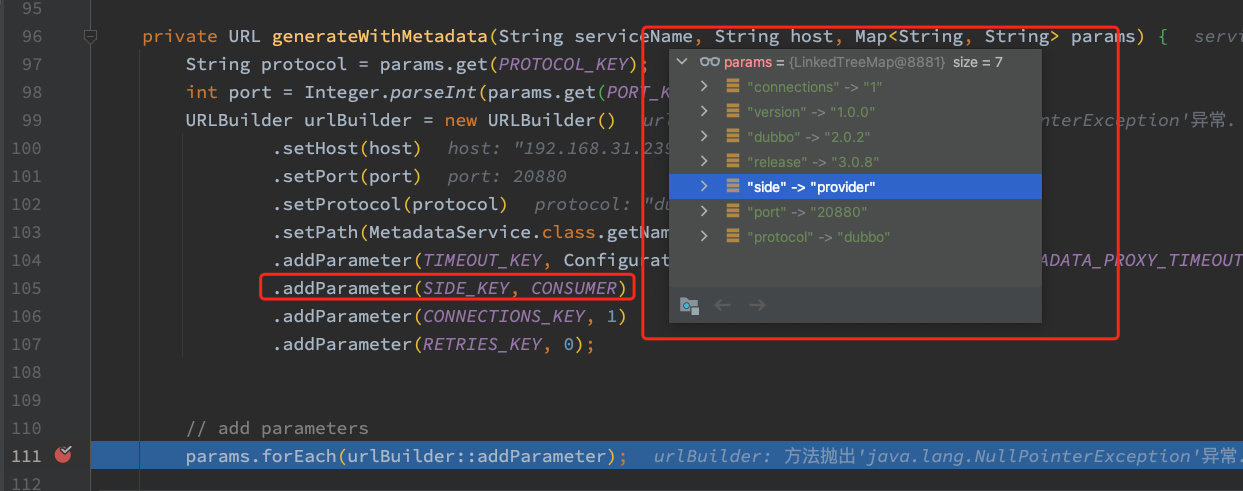Click the forward arrow in popup footer

tap(757, 304)
